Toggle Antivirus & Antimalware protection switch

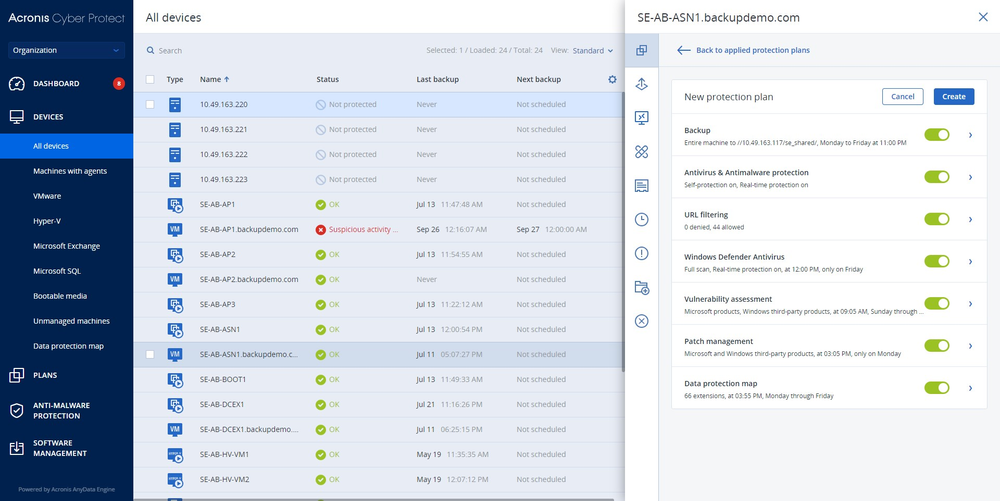pos(937,177)
